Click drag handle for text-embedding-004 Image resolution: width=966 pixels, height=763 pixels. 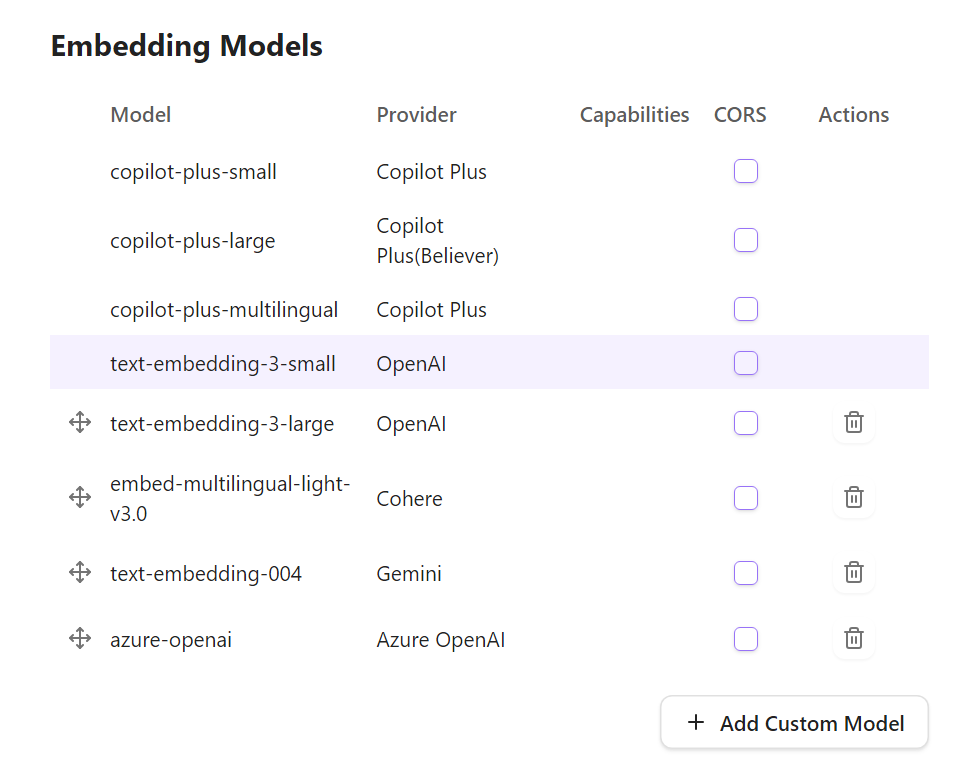point(80,572)
